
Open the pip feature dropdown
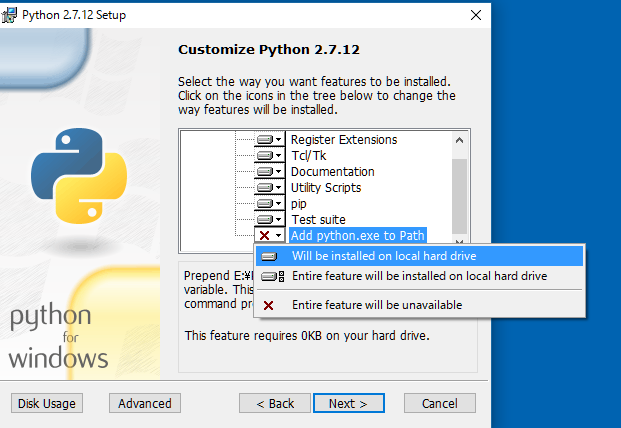click(269, 204)
